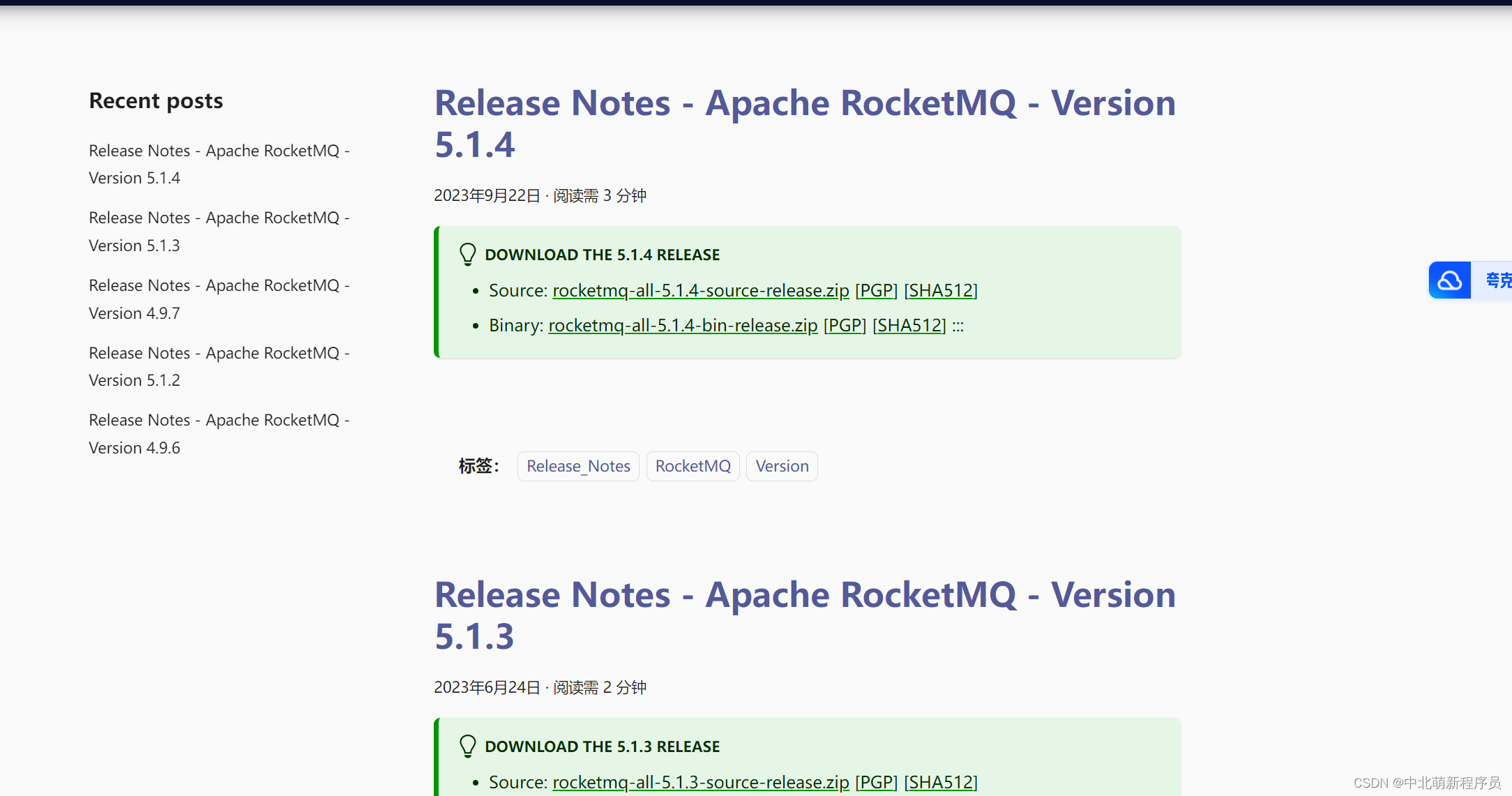Image resolution: width=1512 pixels, height=796 pixels.
Task: Open the Release Notes 5.1.3 article title
Action: pyautogui.click(x=805, y=615)
